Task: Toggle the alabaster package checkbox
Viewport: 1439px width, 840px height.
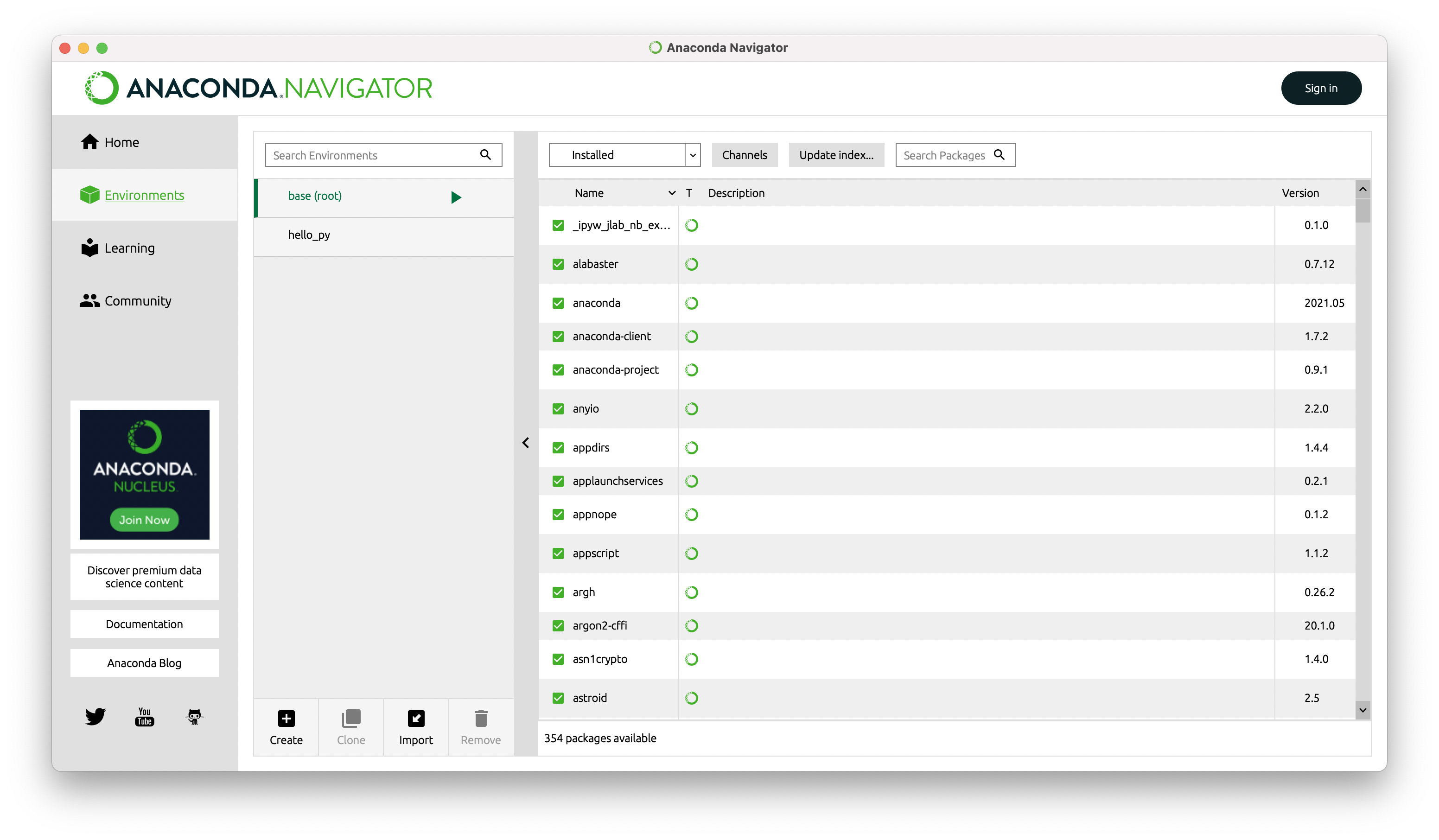Action: coord(558,264)
